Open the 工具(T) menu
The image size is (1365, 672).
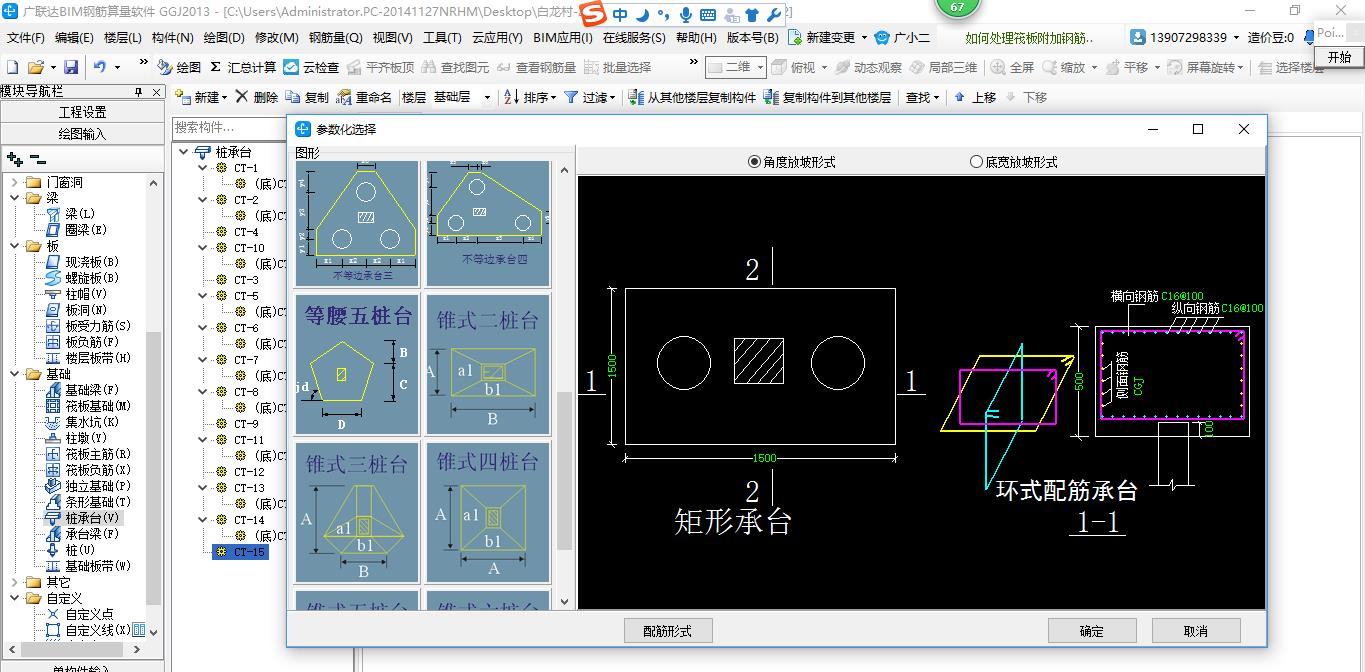coord(442,38)
